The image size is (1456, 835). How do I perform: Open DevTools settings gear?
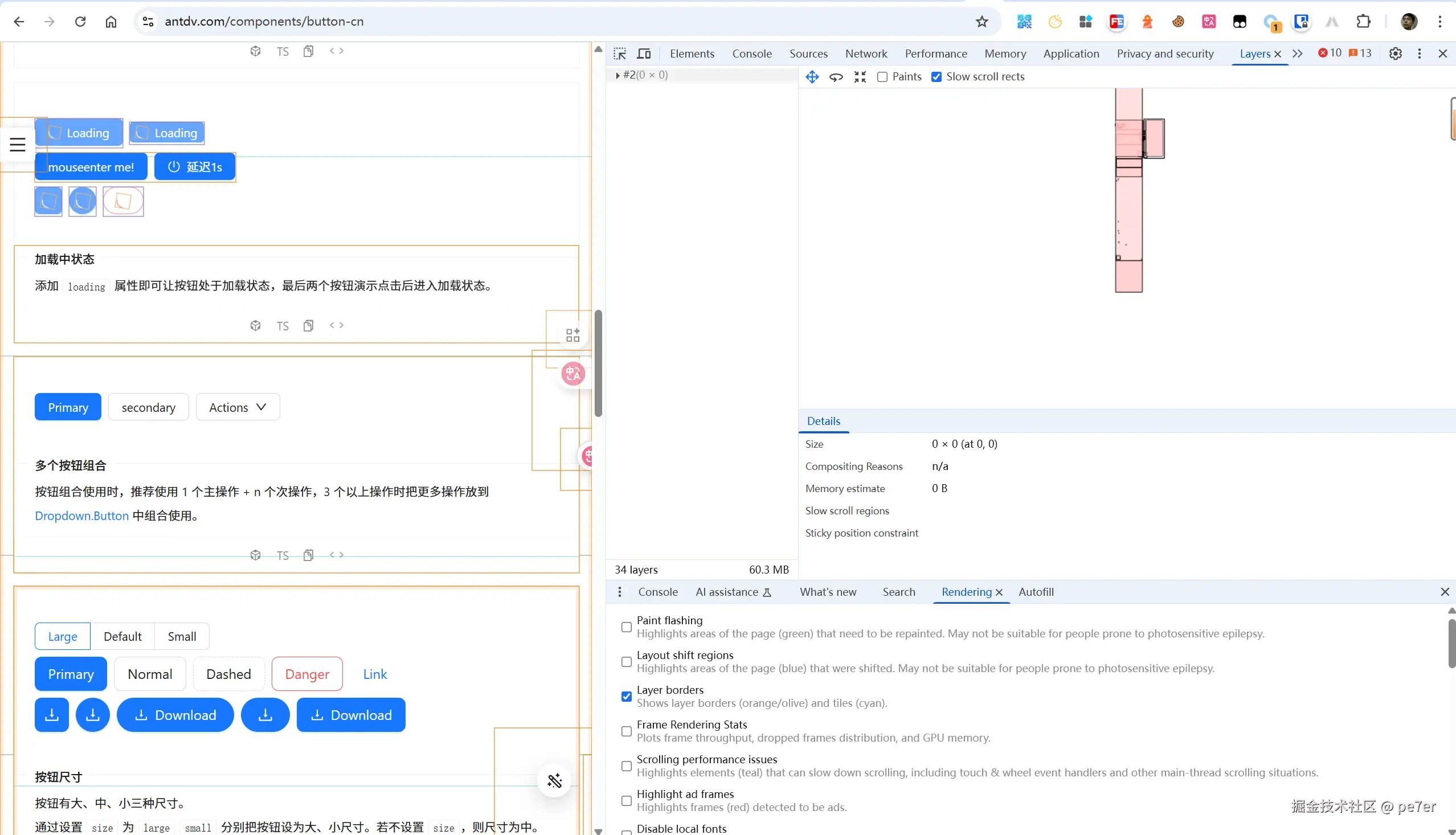click(x=1394, y=54)
